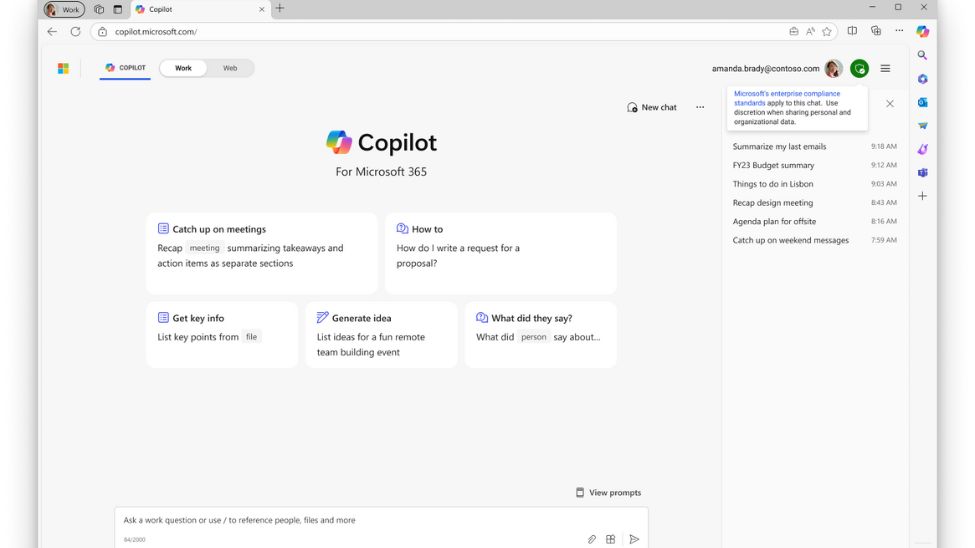The image size is (975, 548).
Task: Open Outlook from the Edge sidebar
Action: tap(922, 102)
